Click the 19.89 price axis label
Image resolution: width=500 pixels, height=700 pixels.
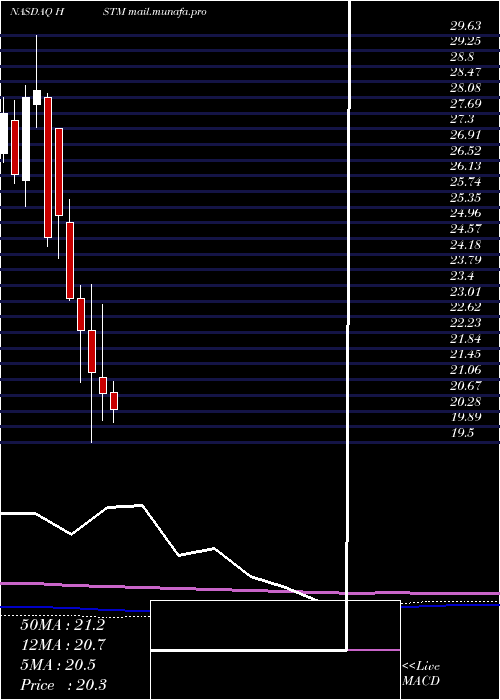(465, 417)
